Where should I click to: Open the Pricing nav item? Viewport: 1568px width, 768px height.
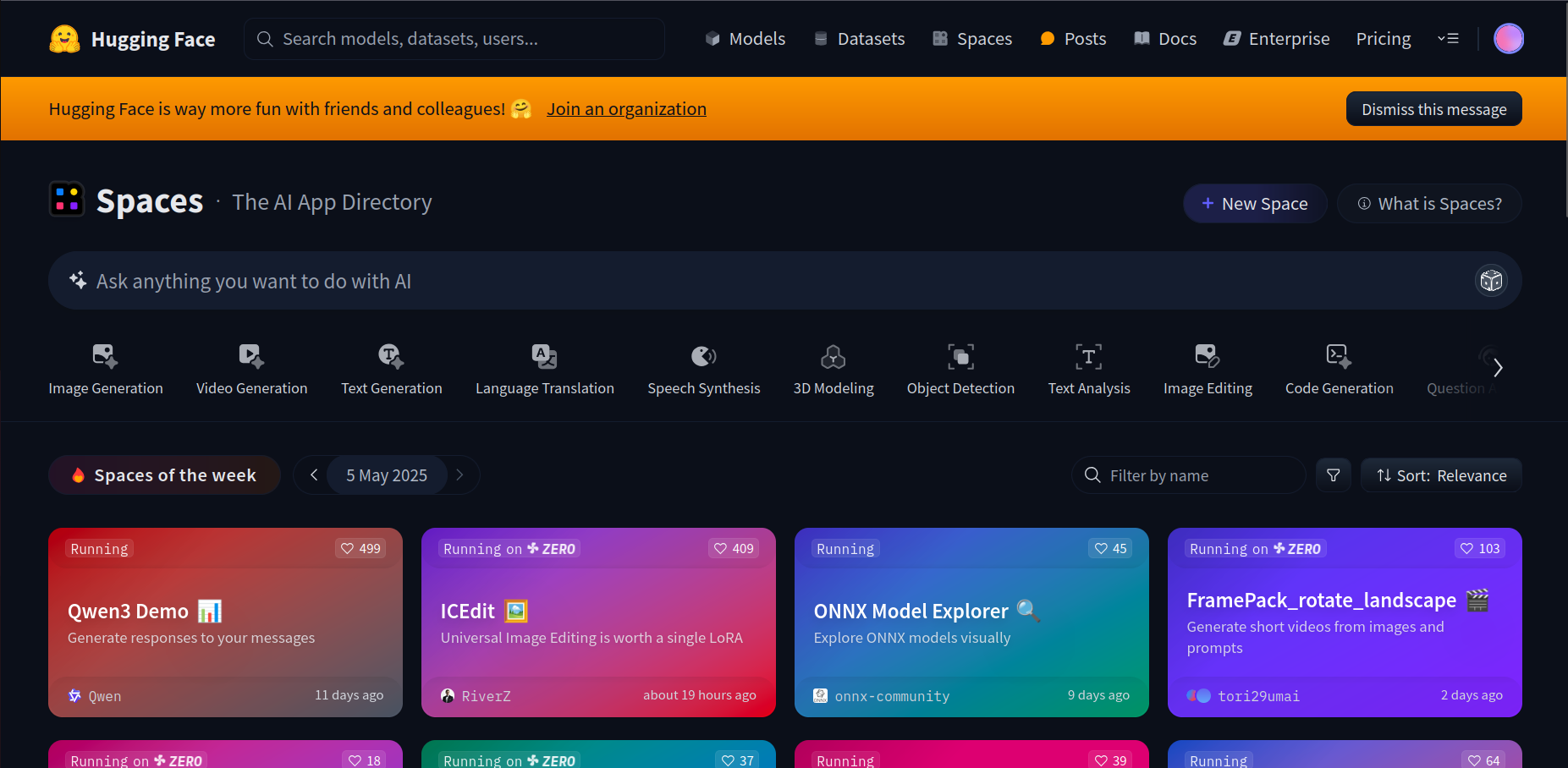tap(1384, 39)
